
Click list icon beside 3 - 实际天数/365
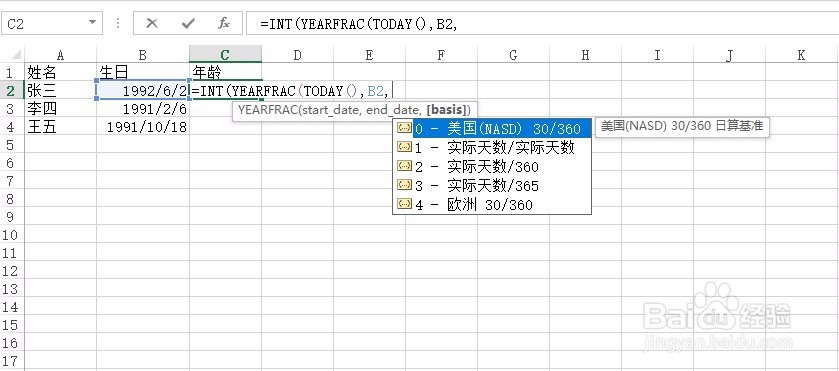click(x=405, y=185)
